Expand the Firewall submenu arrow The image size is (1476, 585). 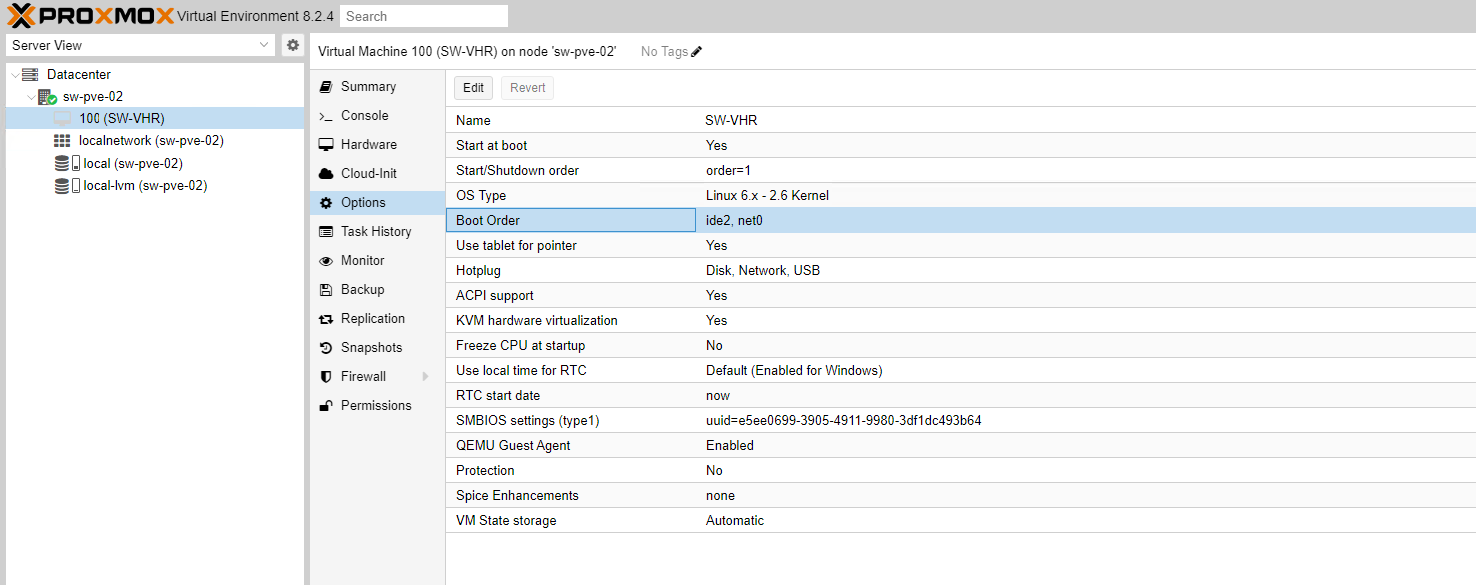[425, 377]
